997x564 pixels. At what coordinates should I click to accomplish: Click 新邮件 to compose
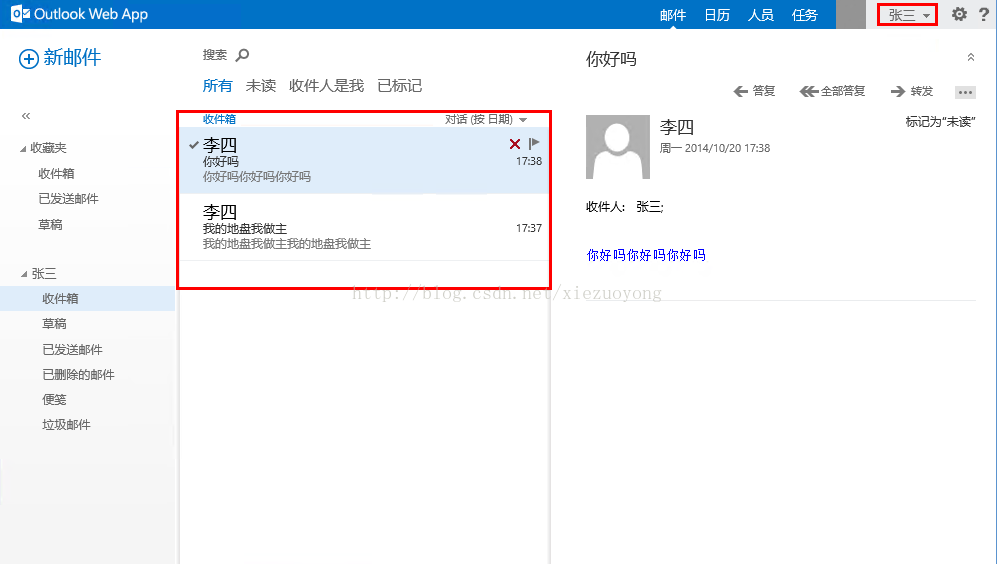(72, 58)
